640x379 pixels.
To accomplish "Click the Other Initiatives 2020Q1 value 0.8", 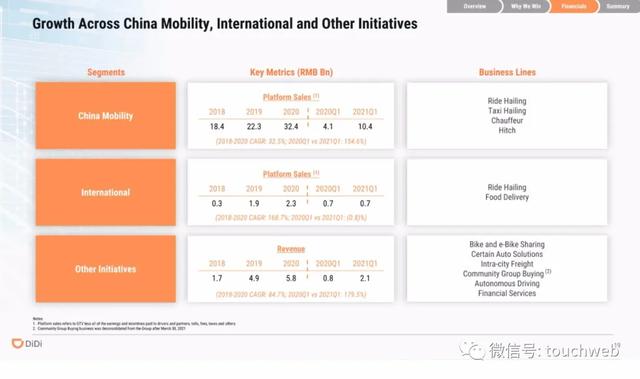I will [x=328, y=278].
